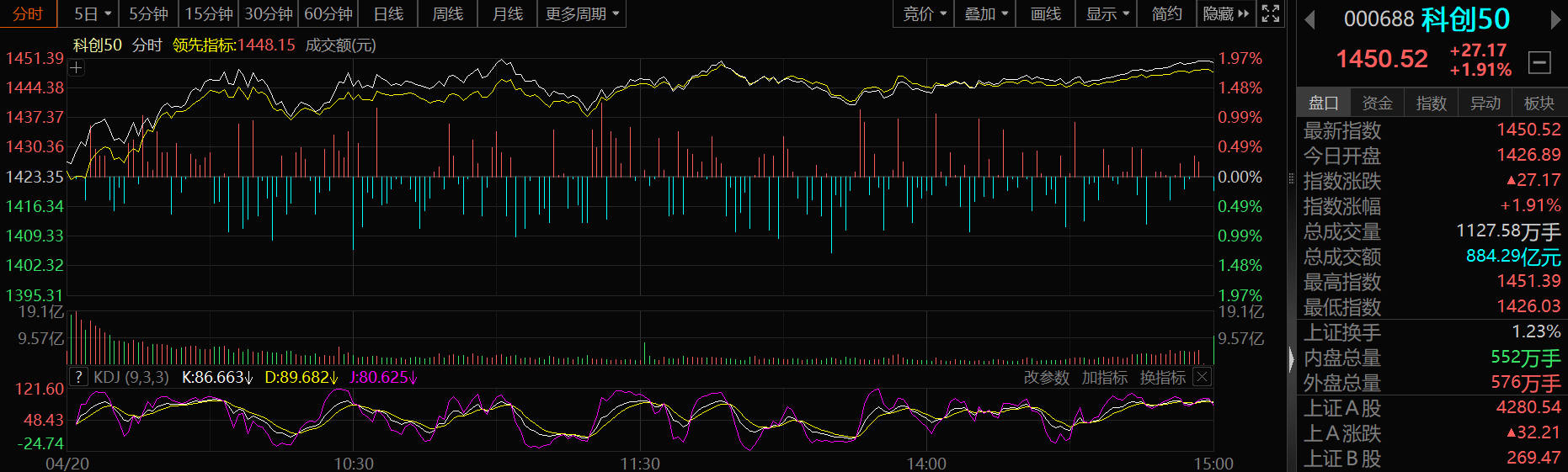Image resolution: width=1568 pixels, height=472 pixels.
Task: Click 改参数 to edit KDJ parameters
Action: pos(1046,378)
